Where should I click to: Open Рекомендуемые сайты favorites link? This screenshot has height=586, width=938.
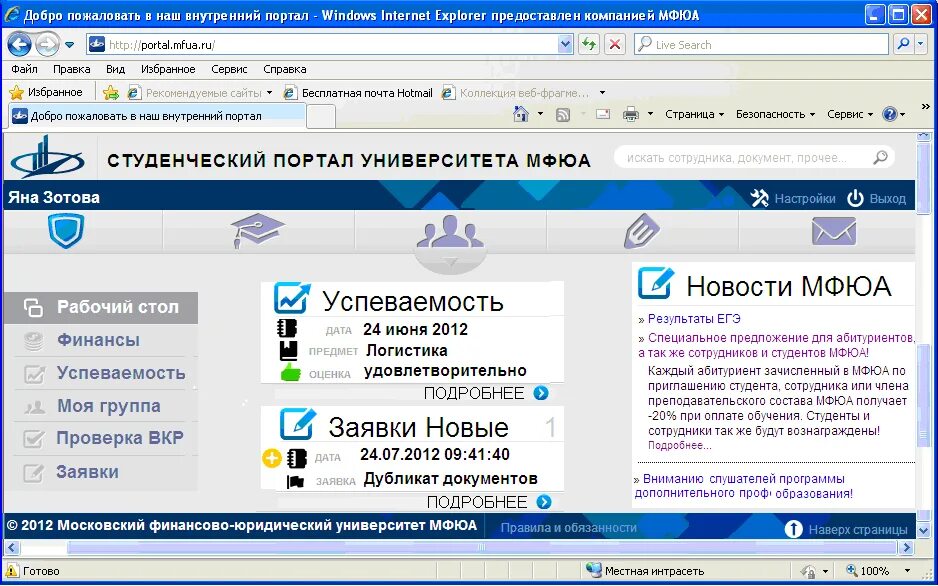pyautogui.click(x=200, y=93)
